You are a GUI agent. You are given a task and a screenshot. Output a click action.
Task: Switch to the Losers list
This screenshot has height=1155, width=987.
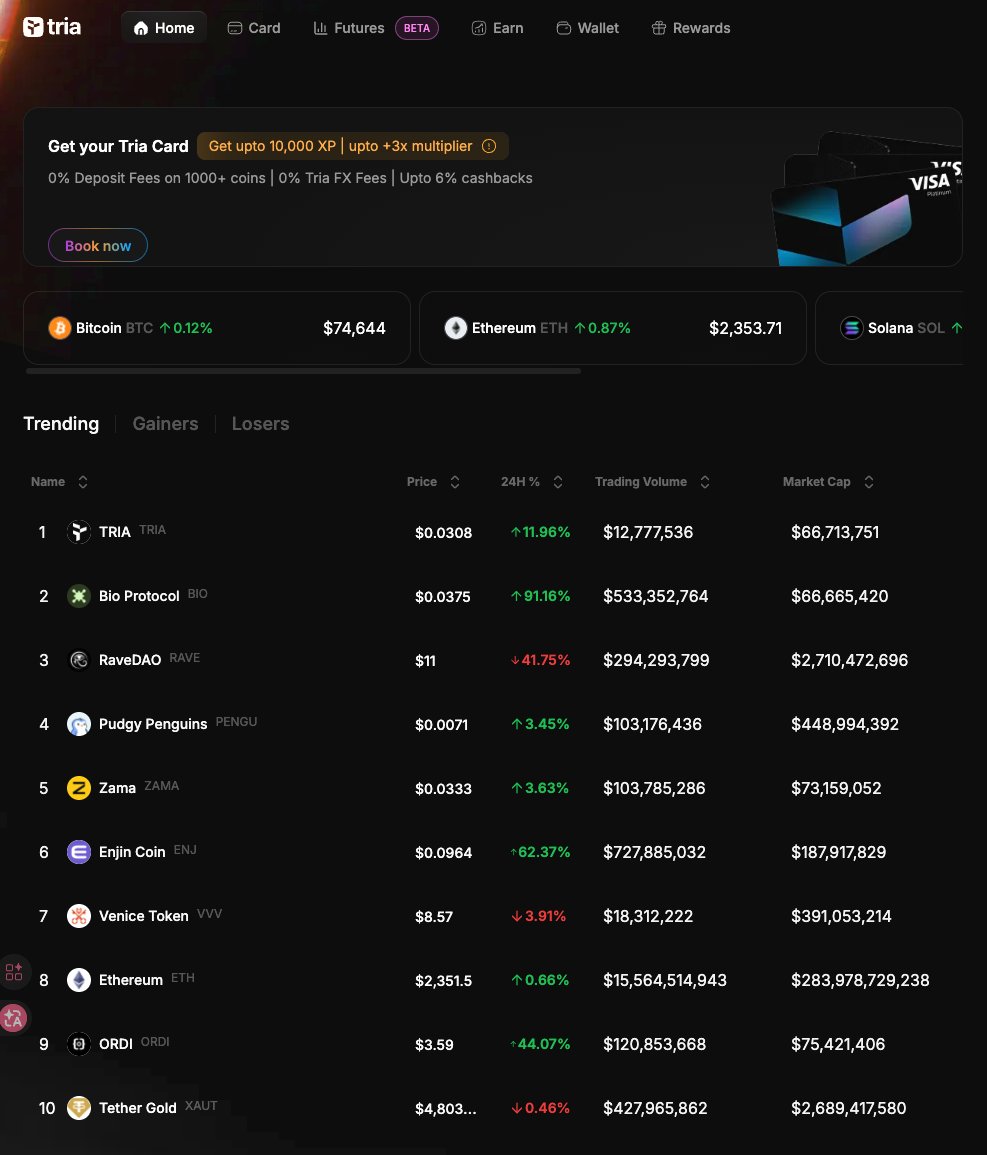(x=261, y=424)
